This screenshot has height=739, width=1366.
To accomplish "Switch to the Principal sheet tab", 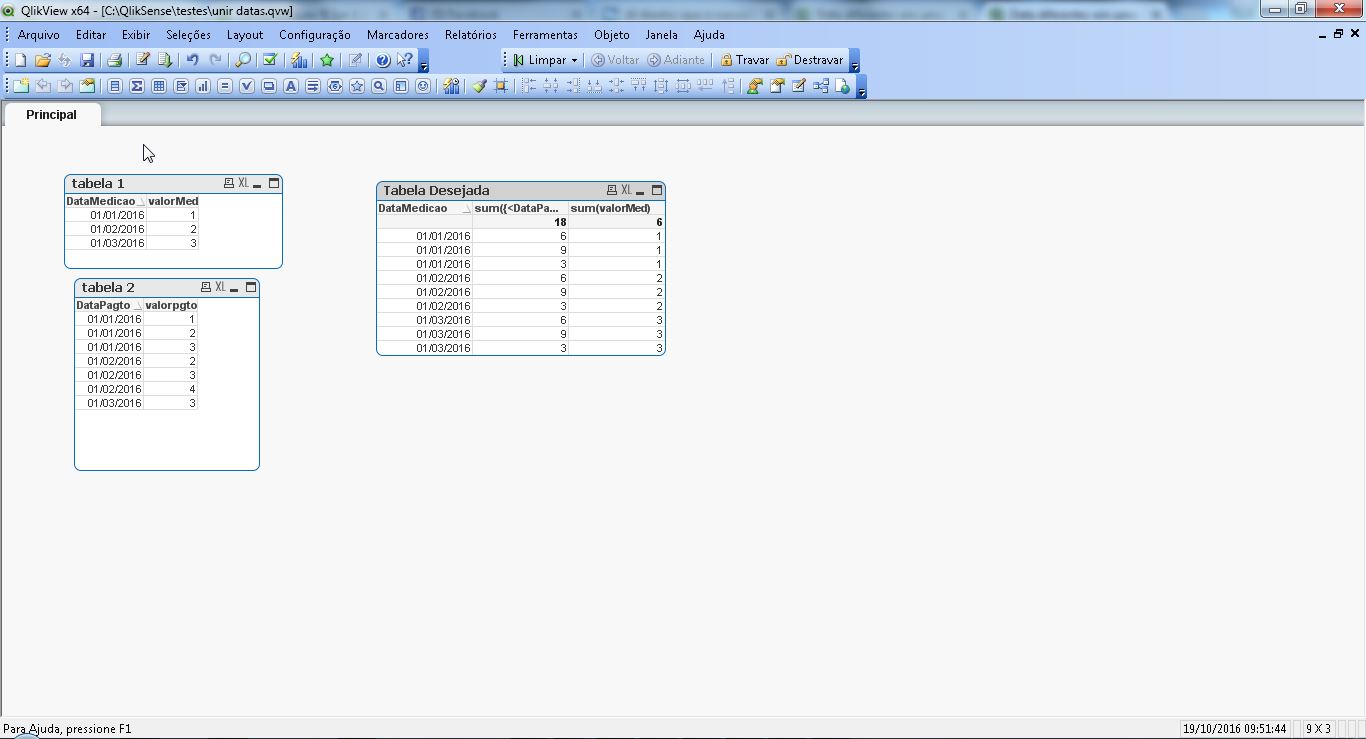I will coord(51,114).
